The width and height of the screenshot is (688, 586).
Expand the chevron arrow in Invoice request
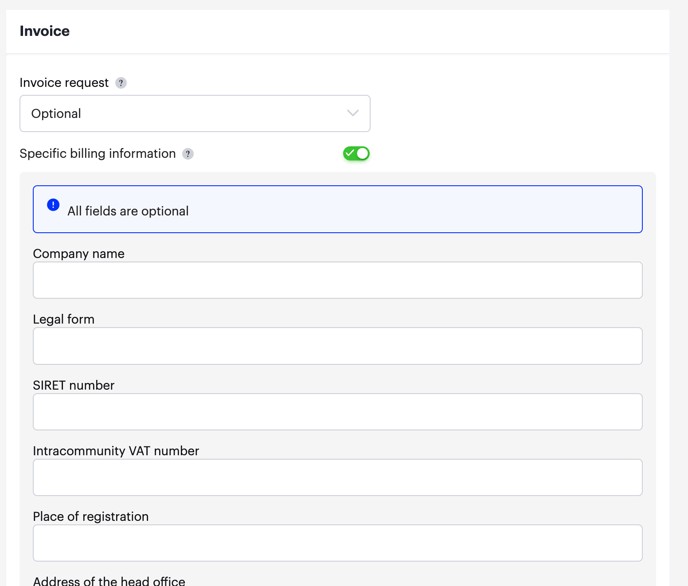tap(352, 114)
